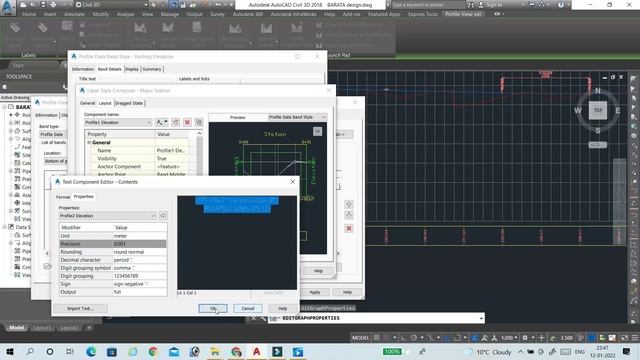Open the Display tab in Profile Data Band Style
This screenshot has height=360, width=640.
[x=132, y=69]
